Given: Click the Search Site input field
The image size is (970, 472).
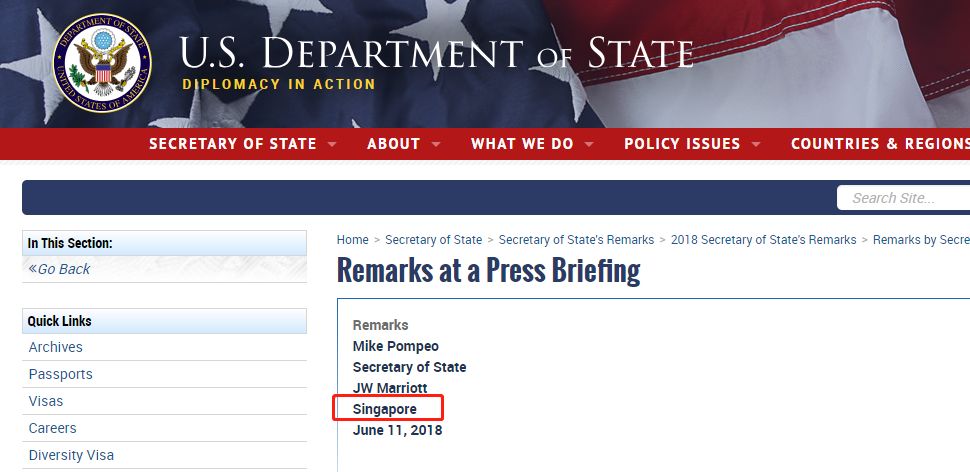Looking at the screenshot, I should coord(906,198).
